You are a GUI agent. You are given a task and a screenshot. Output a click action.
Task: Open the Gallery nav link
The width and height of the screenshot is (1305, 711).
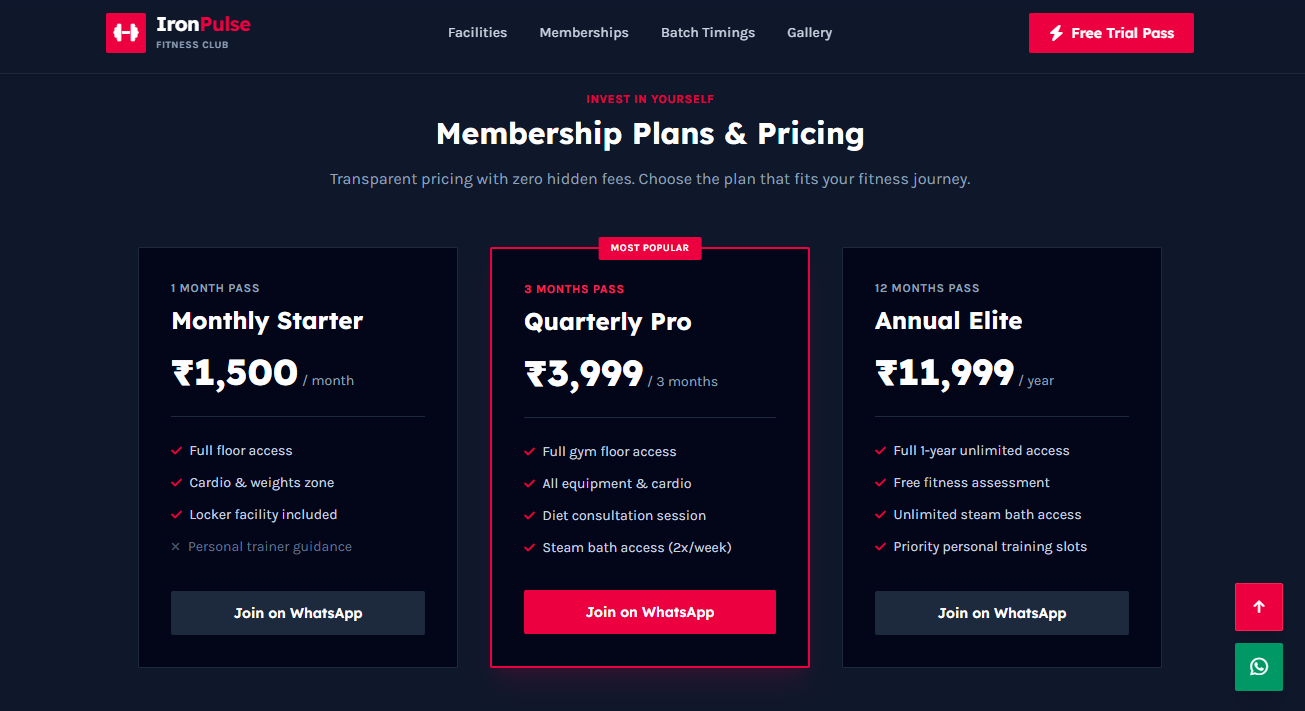809,33
